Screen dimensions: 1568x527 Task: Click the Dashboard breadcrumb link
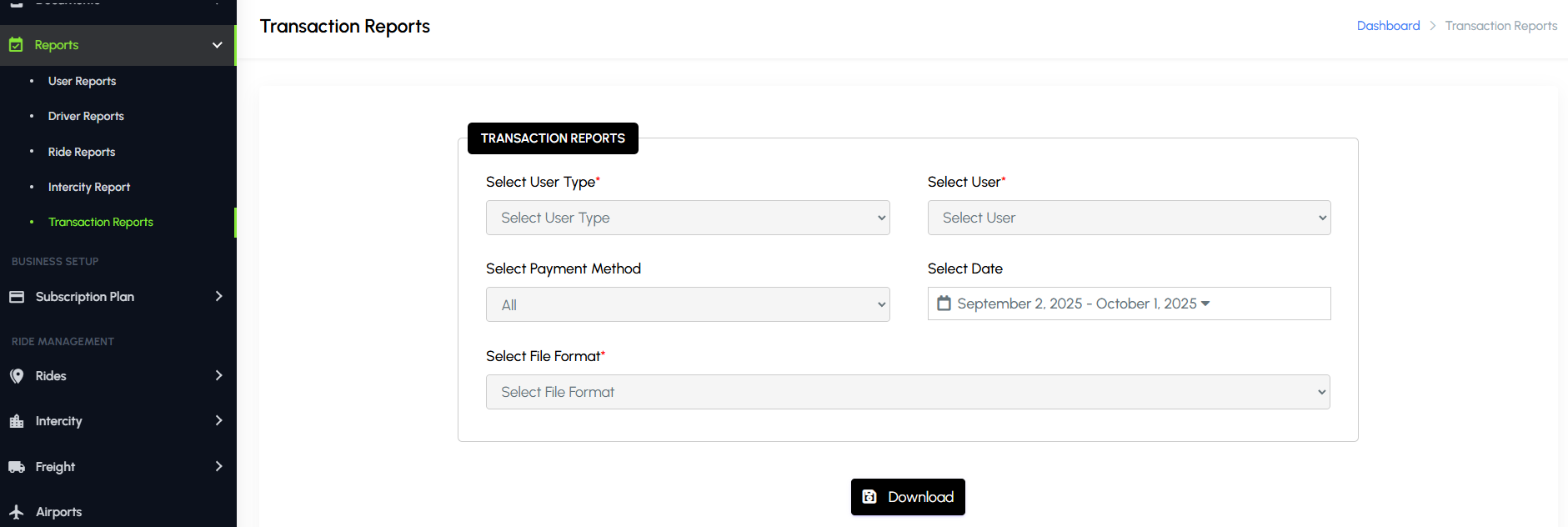[x=1388, y=26]
